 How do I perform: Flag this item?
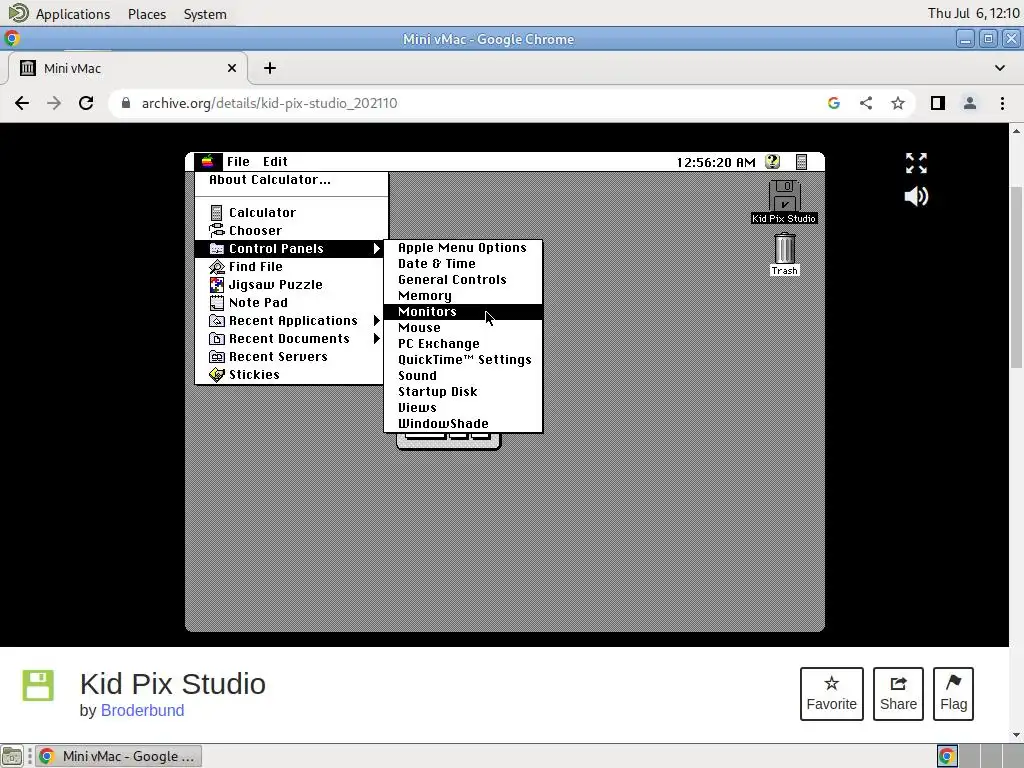(x=953, y=694)
